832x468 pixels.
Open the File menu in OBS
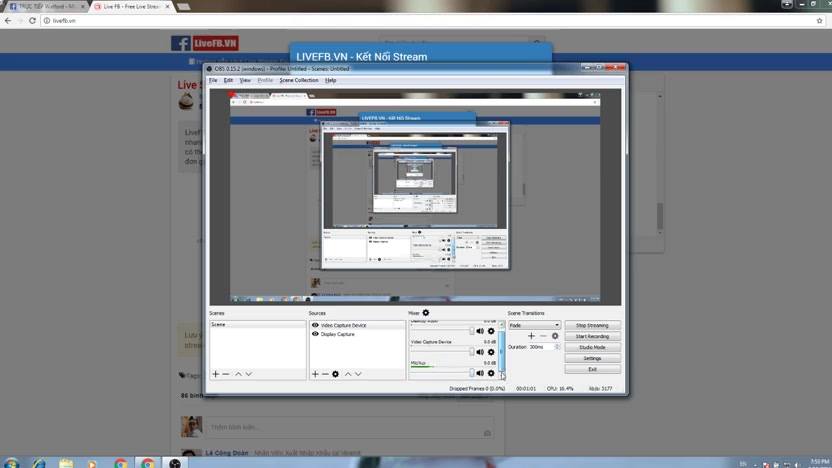[213, 81]
